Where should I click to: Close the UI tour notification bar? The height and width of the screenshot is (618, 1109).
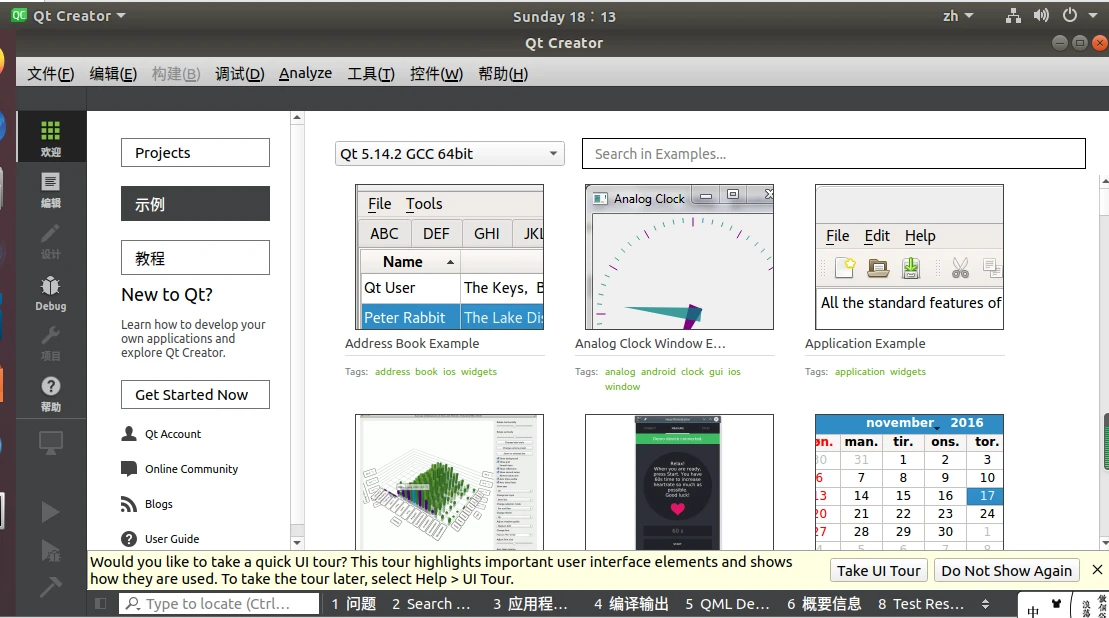pos(1097,570)
